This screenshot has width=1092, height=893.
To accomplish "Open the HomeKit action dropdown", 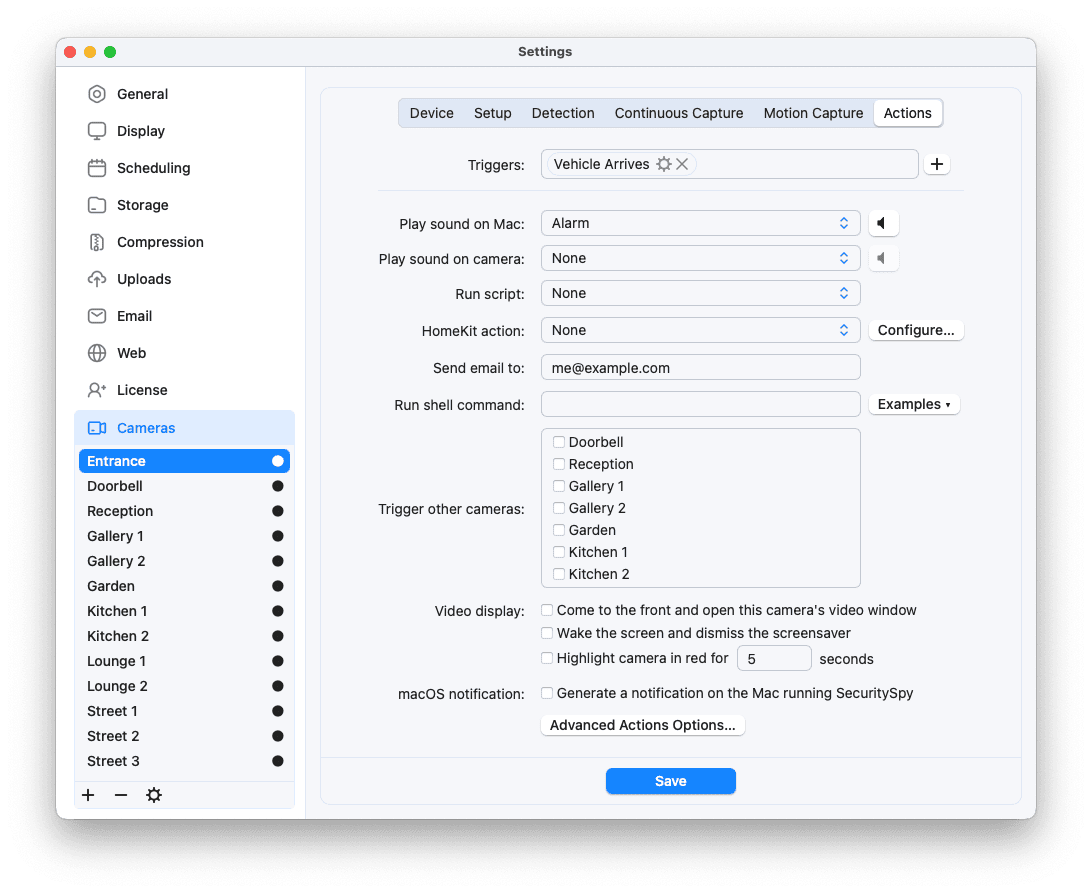I will point(700,330).
